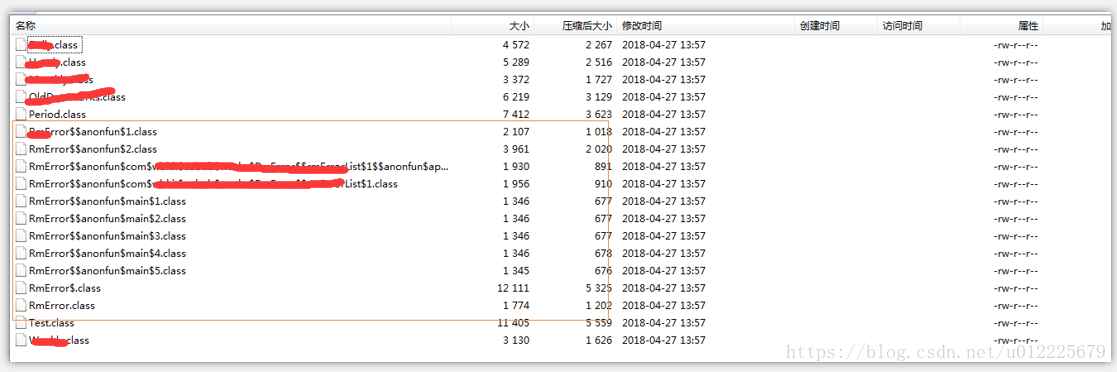Click the file icon in the 6 219 size row
This screenshot has width=1117, height=372.
click(x=21, y=97)
